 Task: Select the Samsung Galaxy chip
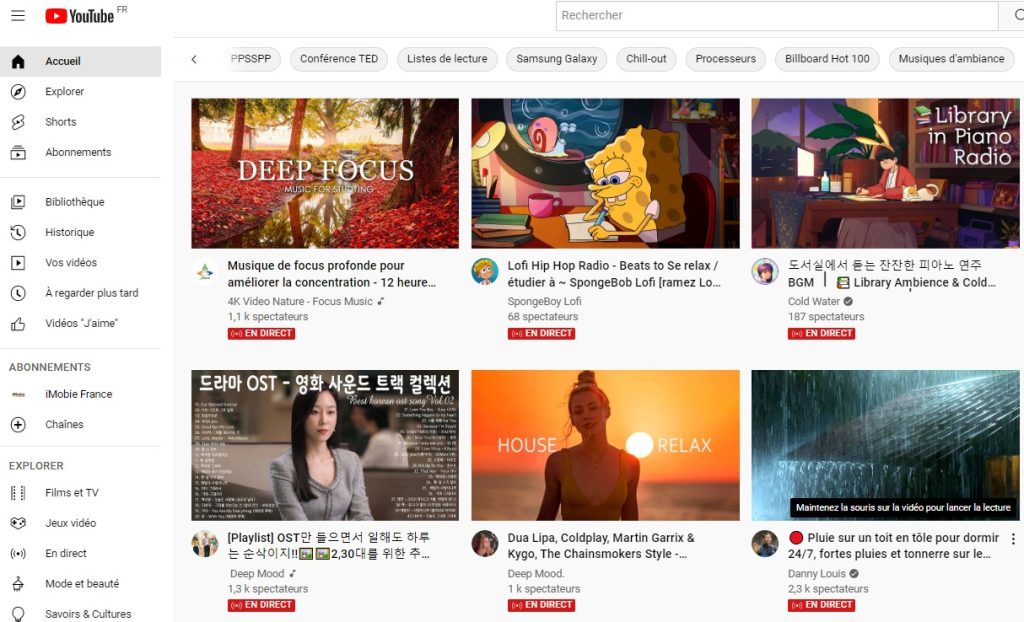coord(556,59)
